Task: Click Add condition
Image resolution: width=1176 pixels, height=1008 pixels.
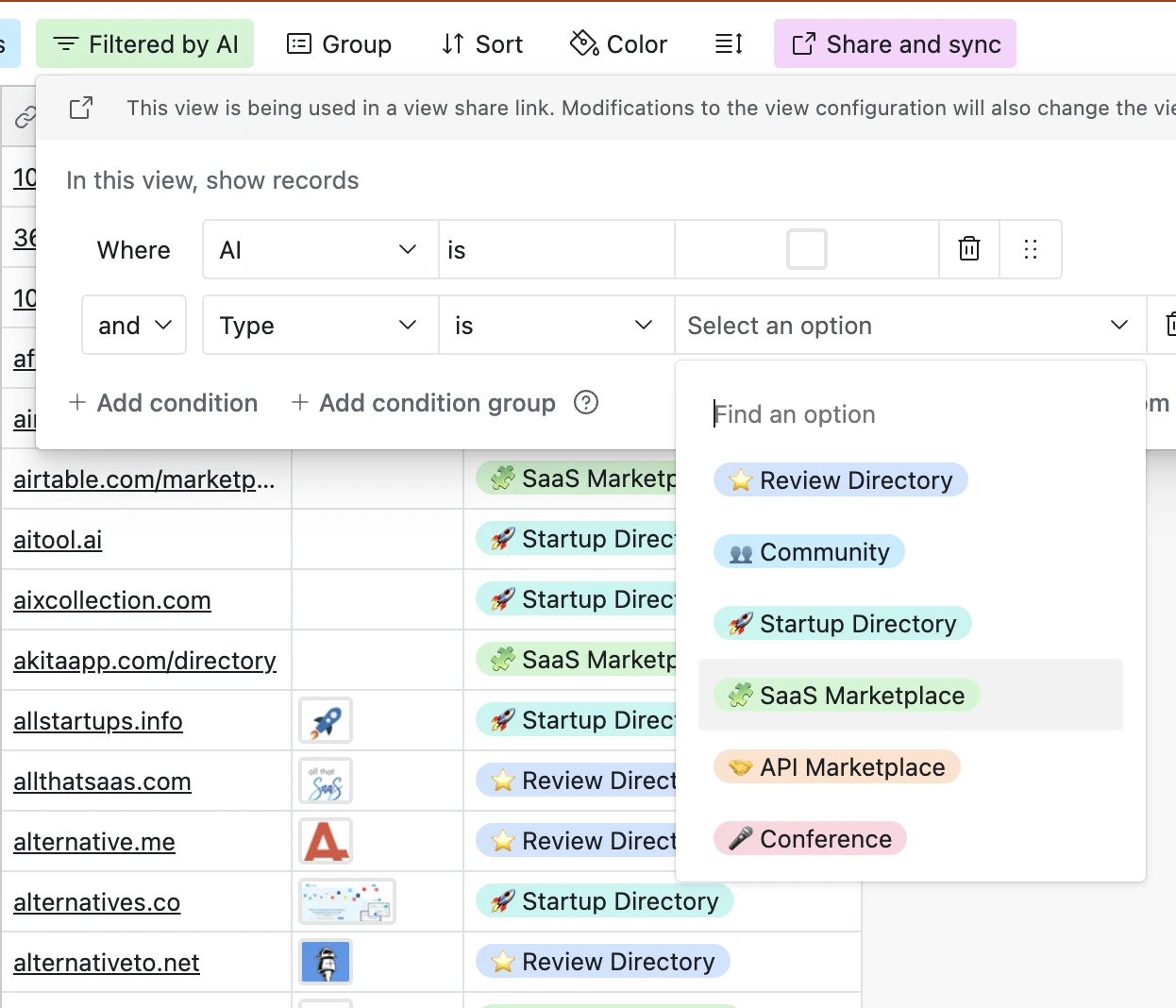Action: 162,403
